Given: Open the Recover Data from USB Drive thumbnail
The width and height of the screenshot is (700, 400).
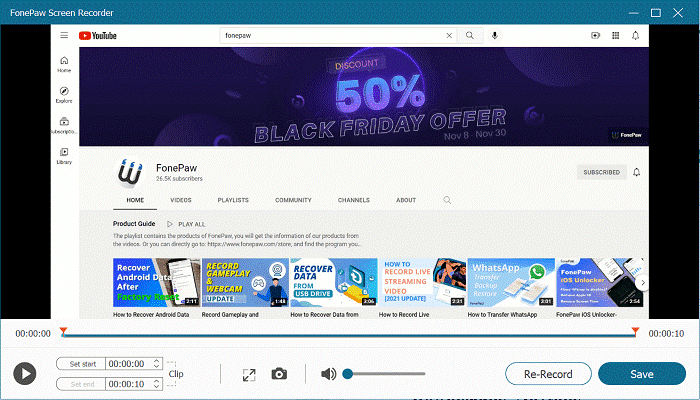Looking at the screenshot, I should point(334,282).
